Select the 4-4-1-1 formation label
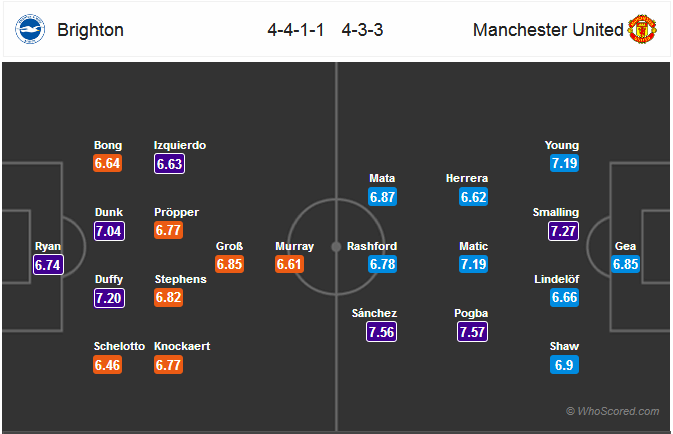 tap(296, 30)
